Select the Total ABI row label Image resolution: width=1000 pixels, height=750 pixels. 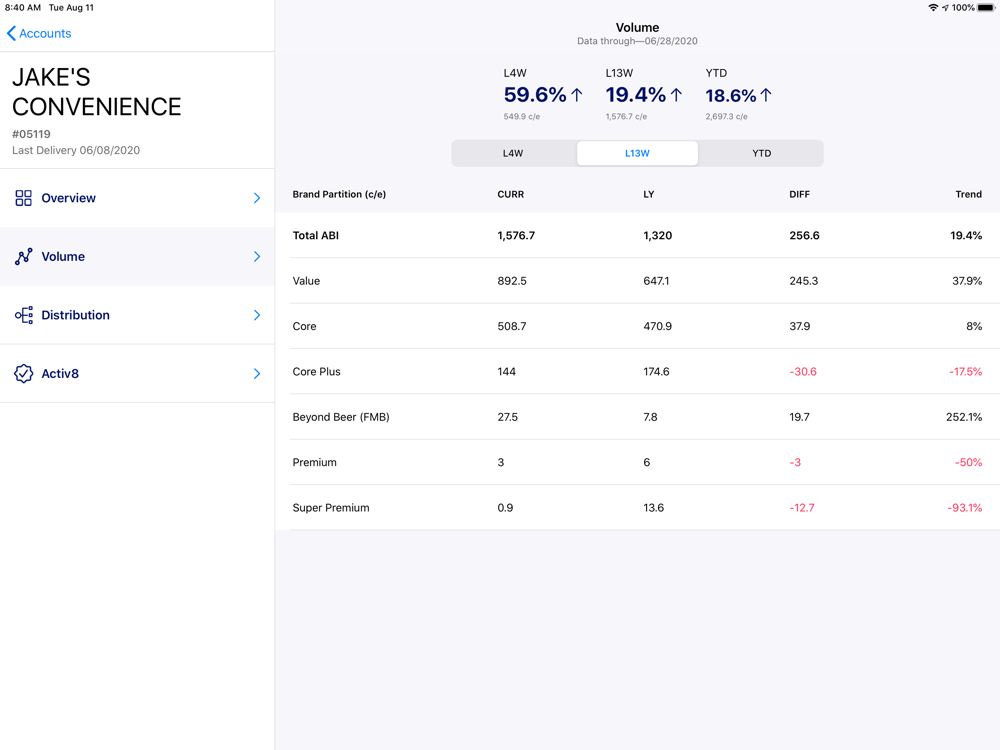coord(316,235)
